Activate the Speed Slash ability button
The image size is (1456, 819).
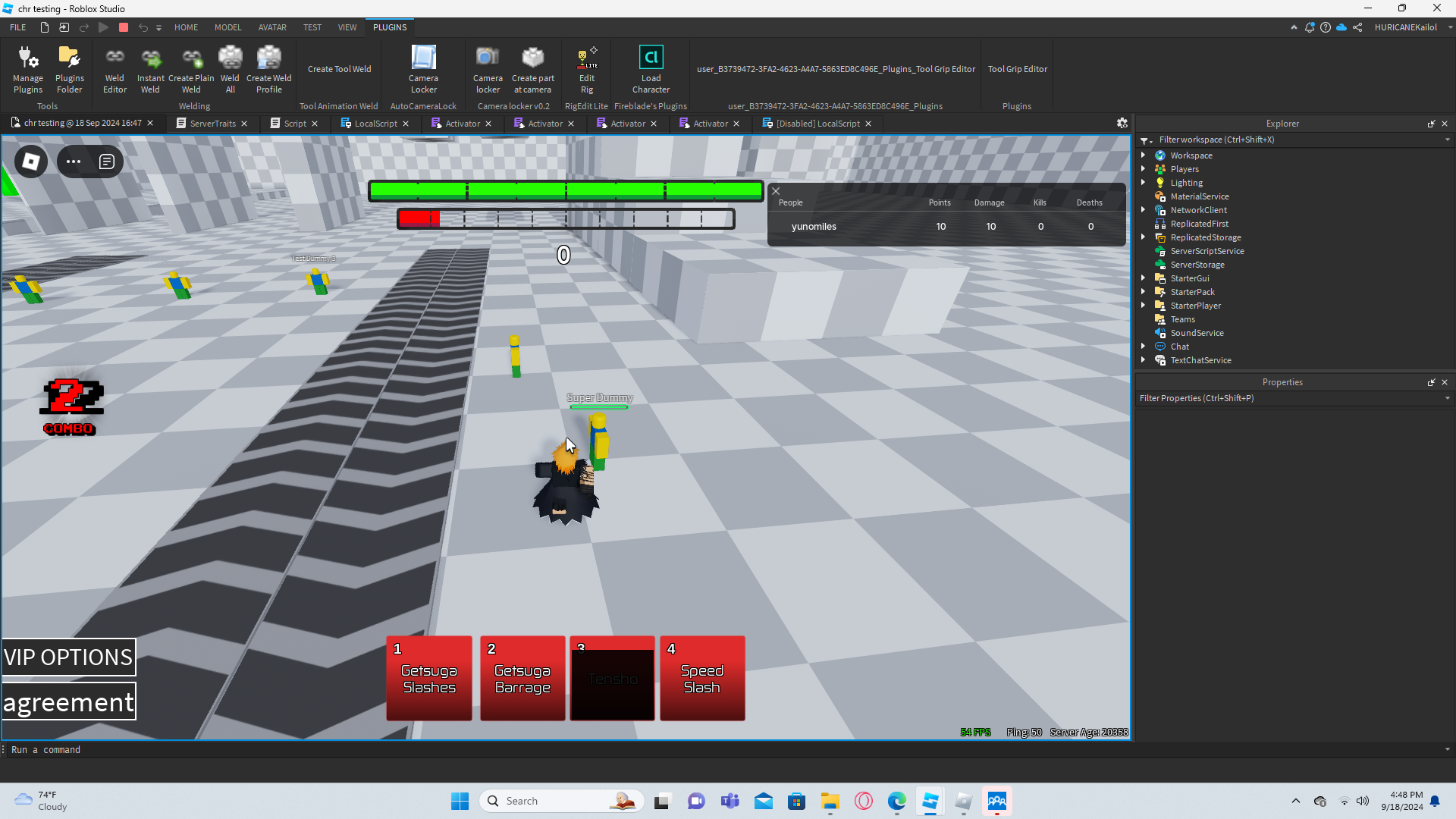click(702, 678)
